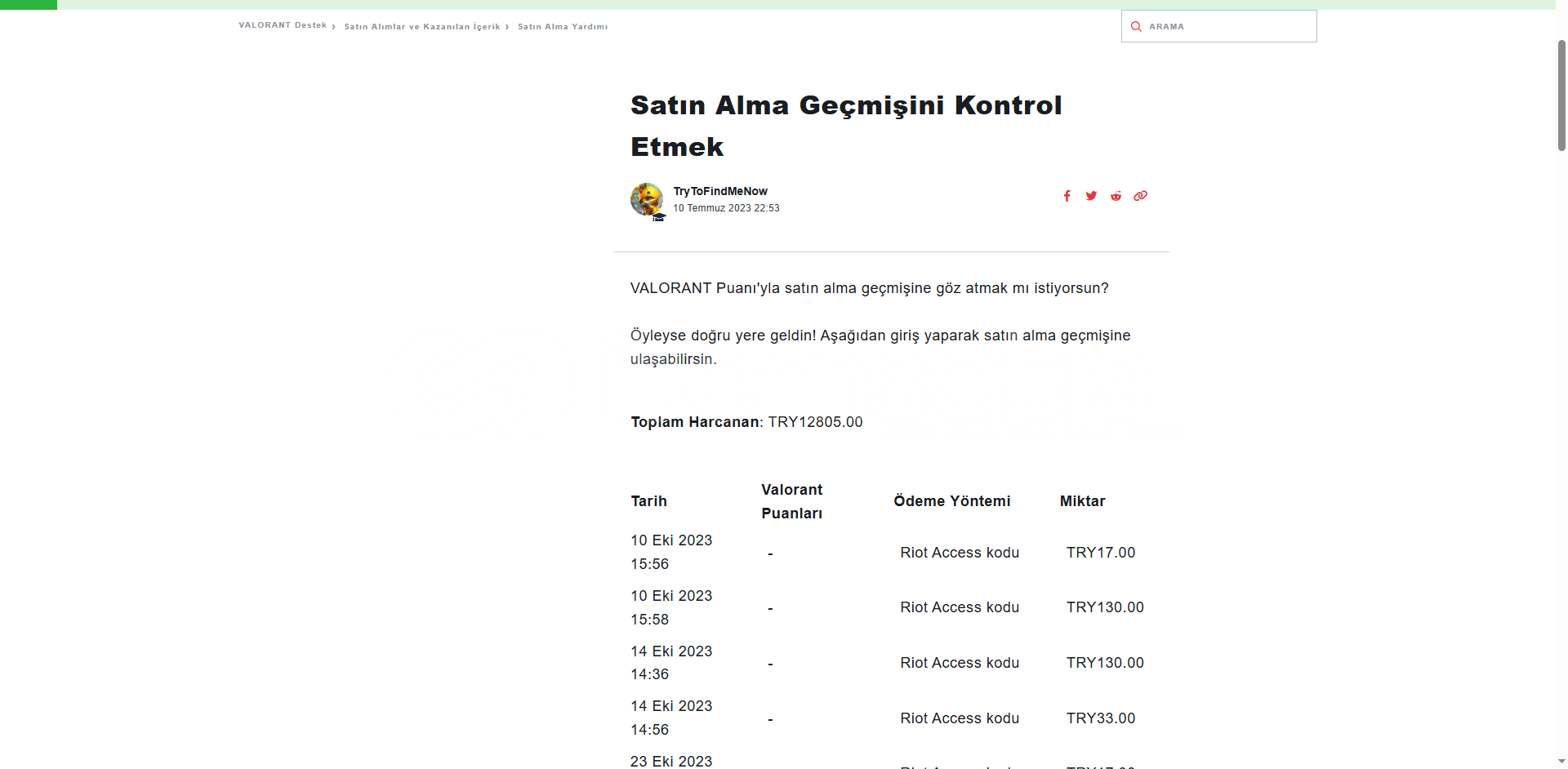
Task: Open TryToFindMeNow's profile picture
Action: [647, 199]
